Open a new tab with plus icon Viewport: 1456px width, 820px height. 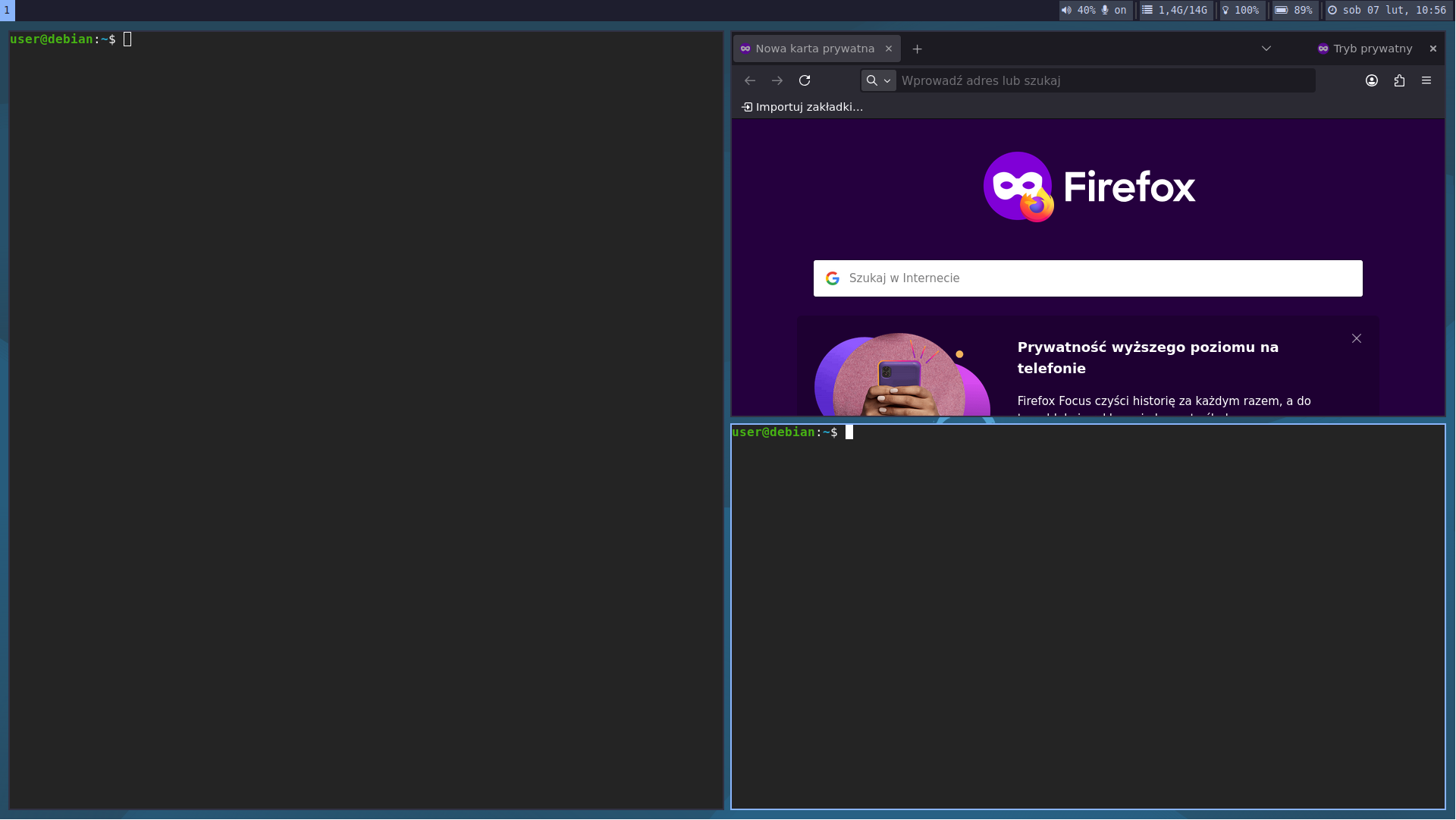point(917,49)
